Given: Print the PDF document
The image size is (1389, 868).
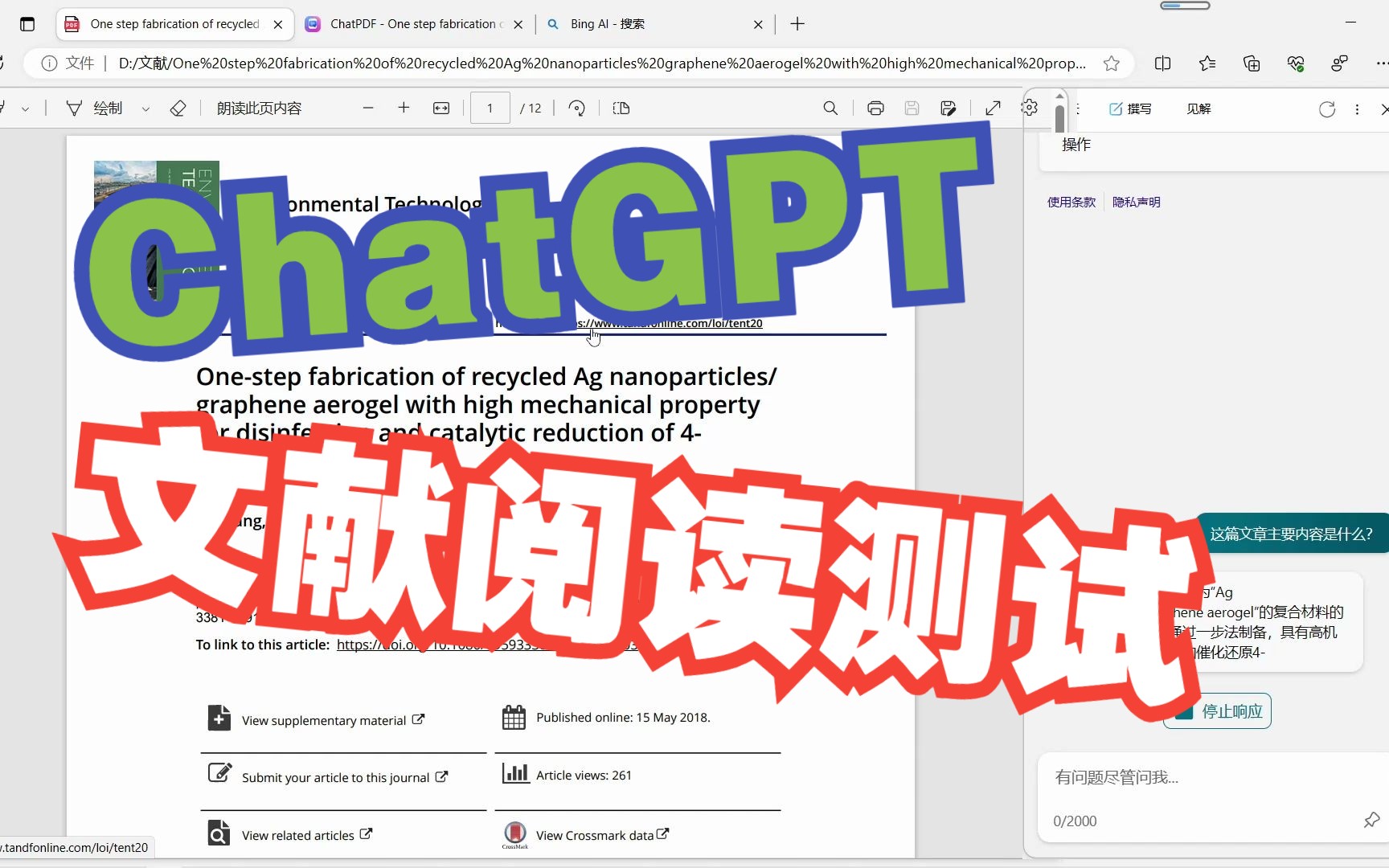Looking at the screenshot, I should (x=875, y=108).
